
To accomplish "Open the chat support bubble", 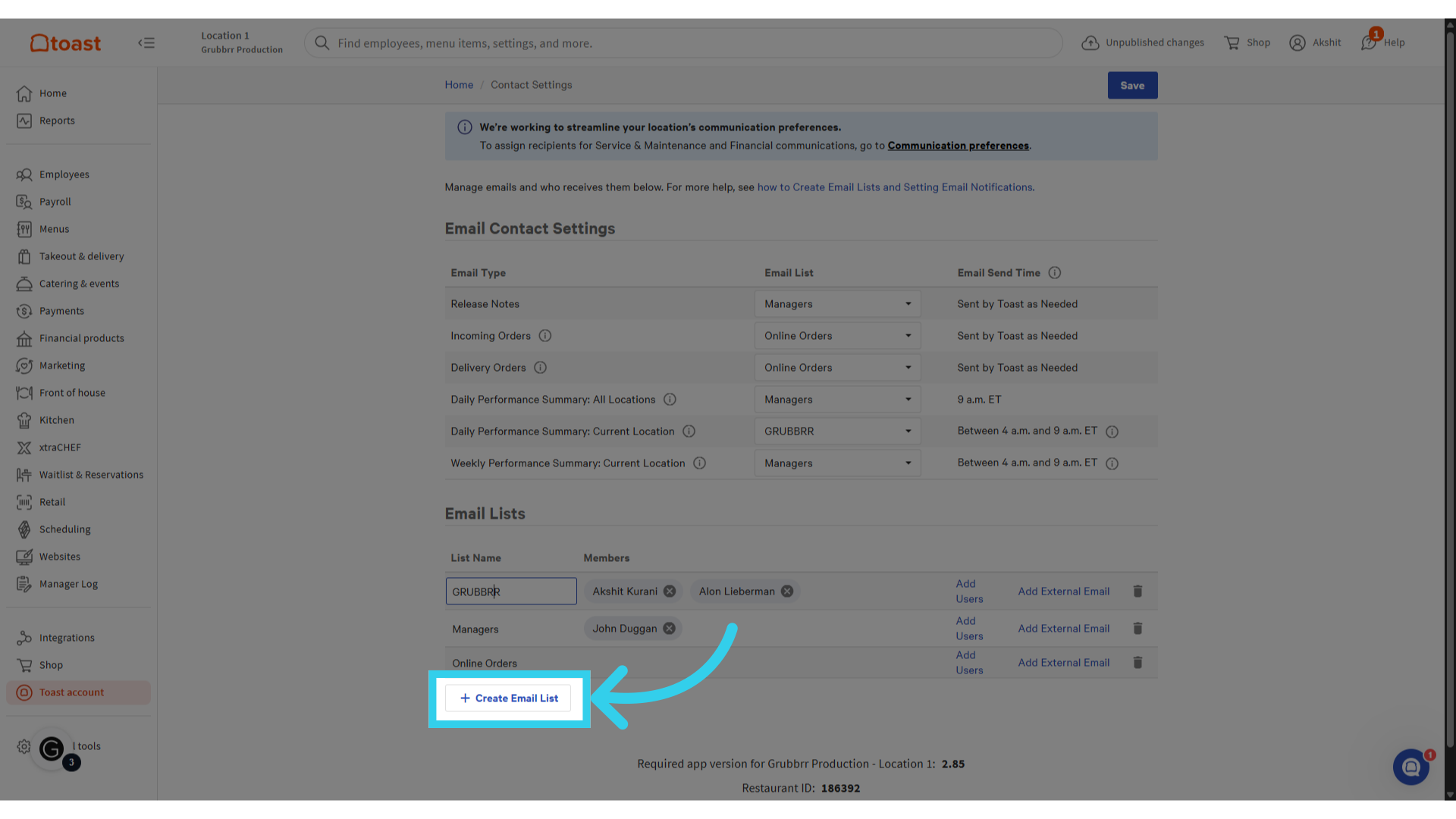I will (x=1410, y=767).
